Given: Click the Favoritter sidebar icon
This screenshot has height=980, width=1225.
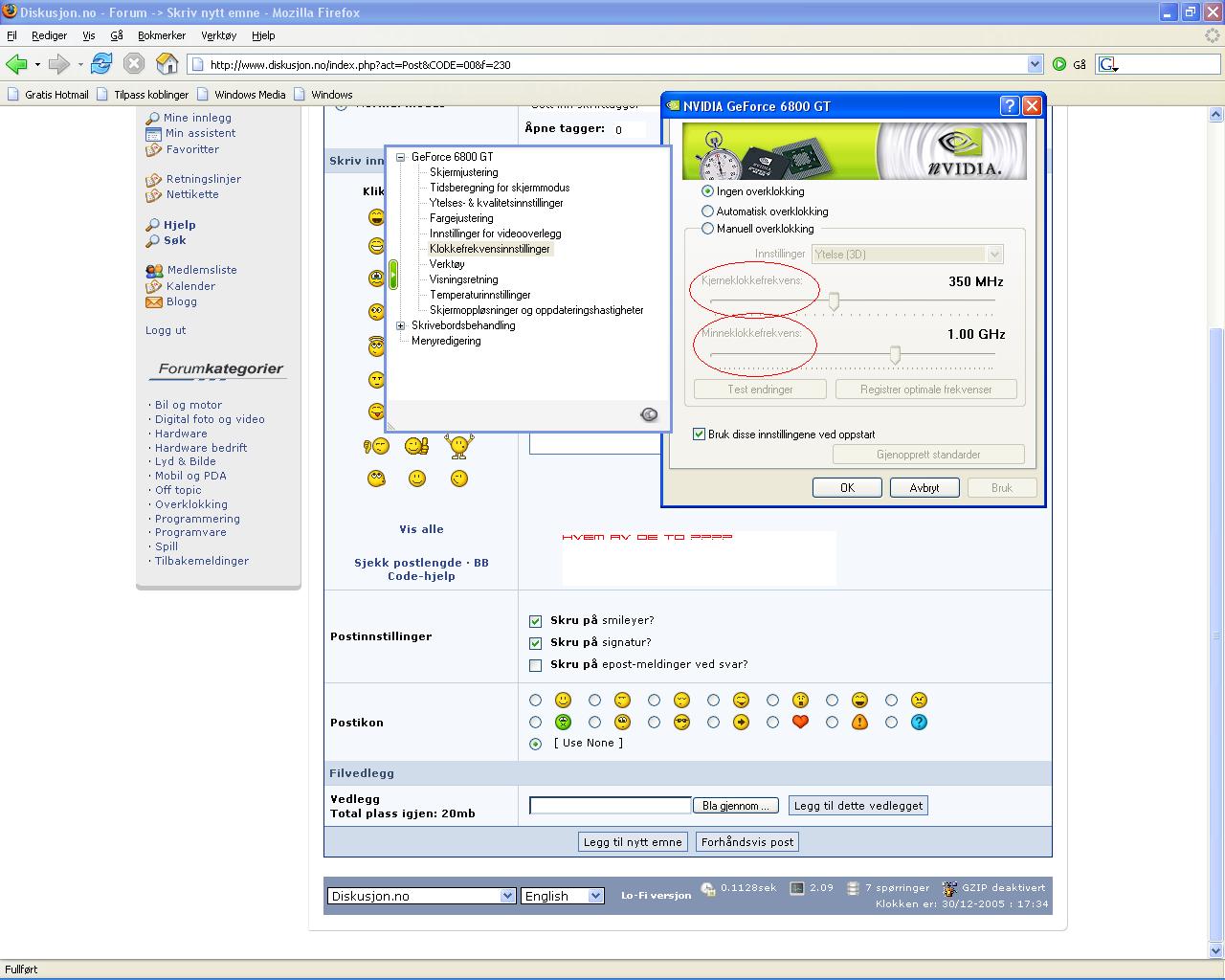Looking at the screenshot, I should (153, 149).
